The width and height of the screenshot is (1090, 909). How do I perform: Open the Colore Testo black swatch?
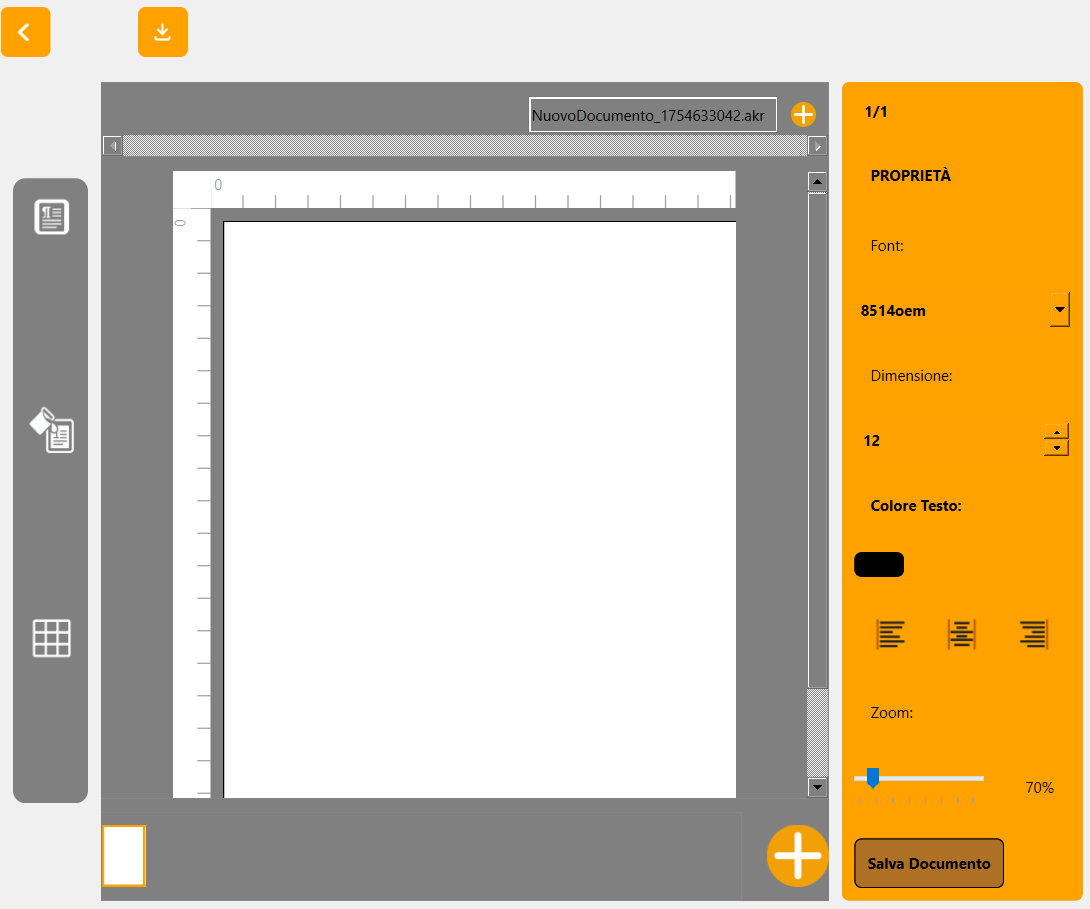[878, 564]
